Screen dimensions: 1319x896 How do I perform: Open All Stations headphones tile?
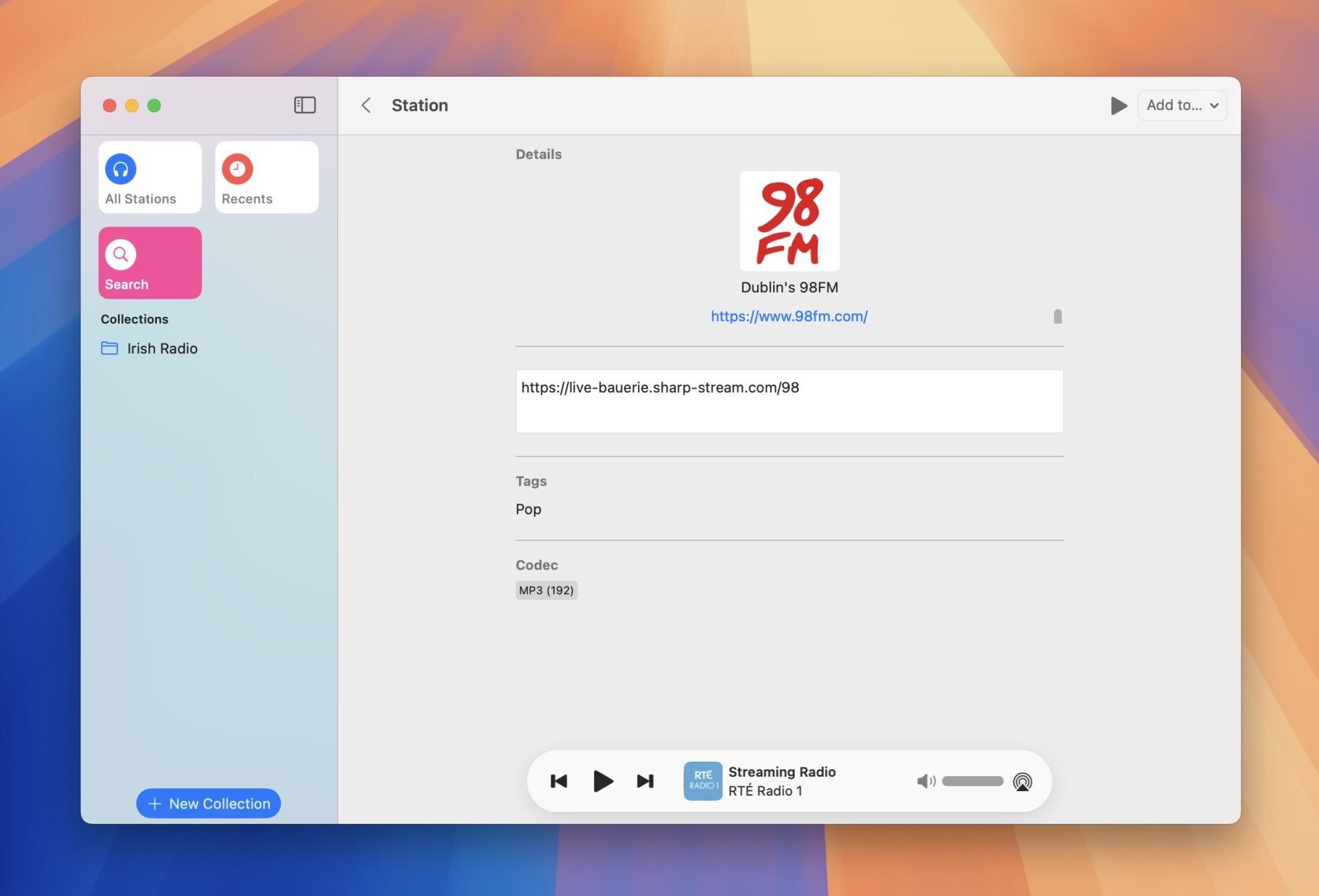[150, 177]
